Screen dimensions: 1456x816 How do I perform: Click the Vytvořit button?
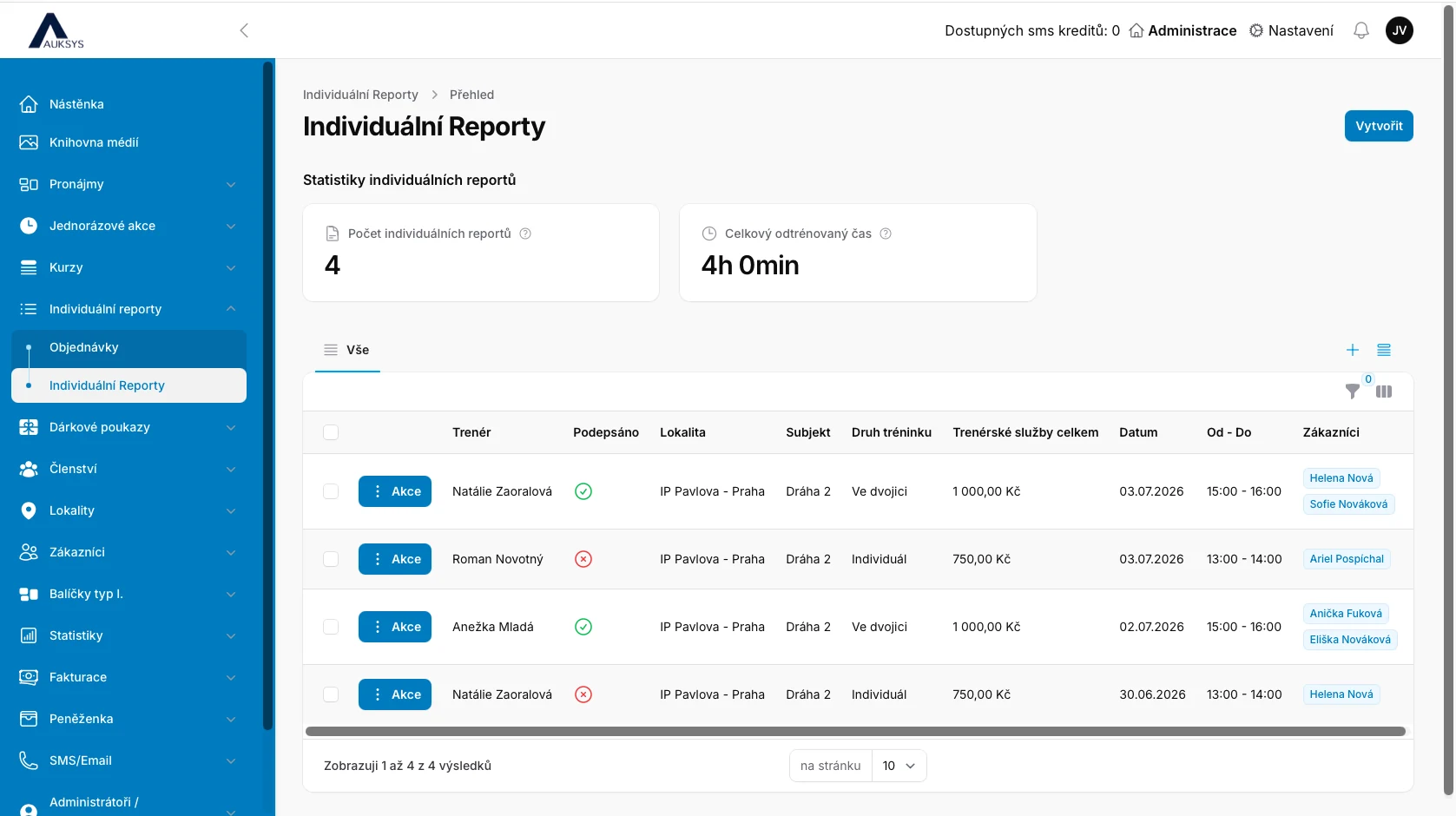(1379, 126)
